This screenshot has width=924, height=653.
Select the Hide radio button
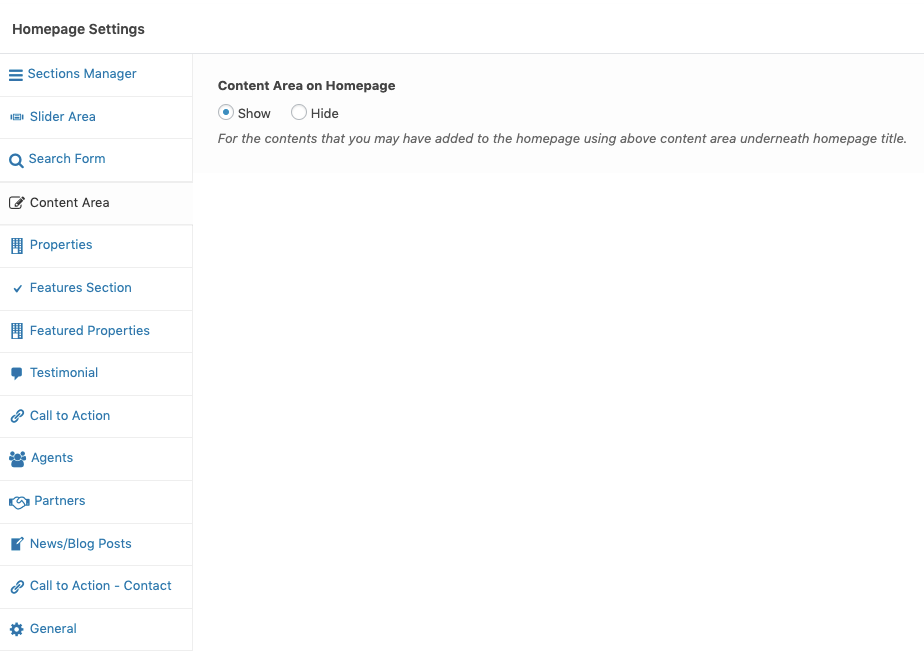pyautogui.click(x=299, y=113)
